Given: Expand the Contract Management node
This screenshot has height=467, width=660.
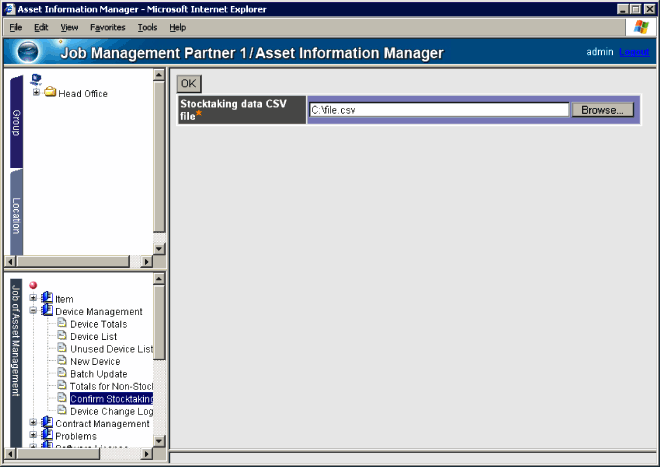Looking at the screenshot, I should [x=33, y=422].
